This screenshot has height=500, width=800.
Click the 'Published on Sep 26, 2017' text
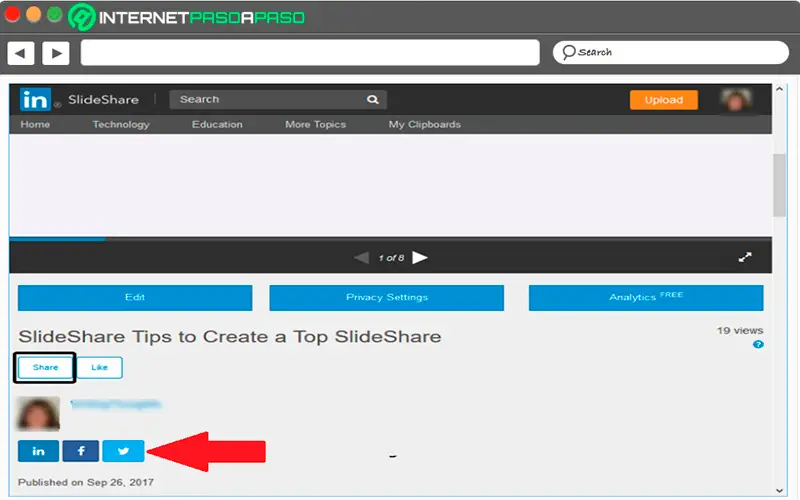86,482
